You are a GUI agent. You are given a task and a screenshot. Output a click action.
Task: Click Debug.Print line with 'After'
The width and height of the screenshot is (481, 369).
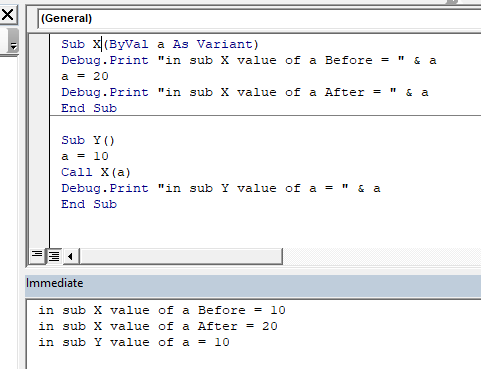[245, 92]
